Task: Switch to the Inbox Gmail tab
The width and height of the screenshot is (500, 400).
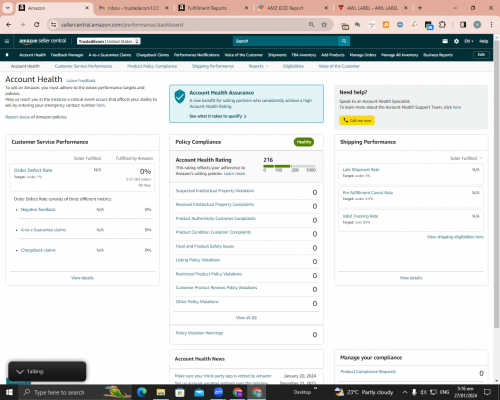Action: pyautogui.click(x=134, y=8)
